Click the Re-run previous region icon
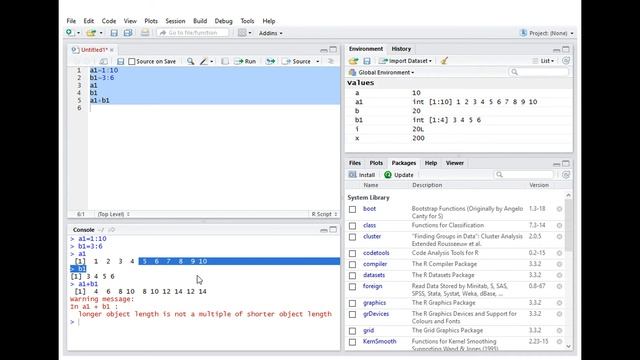 (x=270, y=61)
